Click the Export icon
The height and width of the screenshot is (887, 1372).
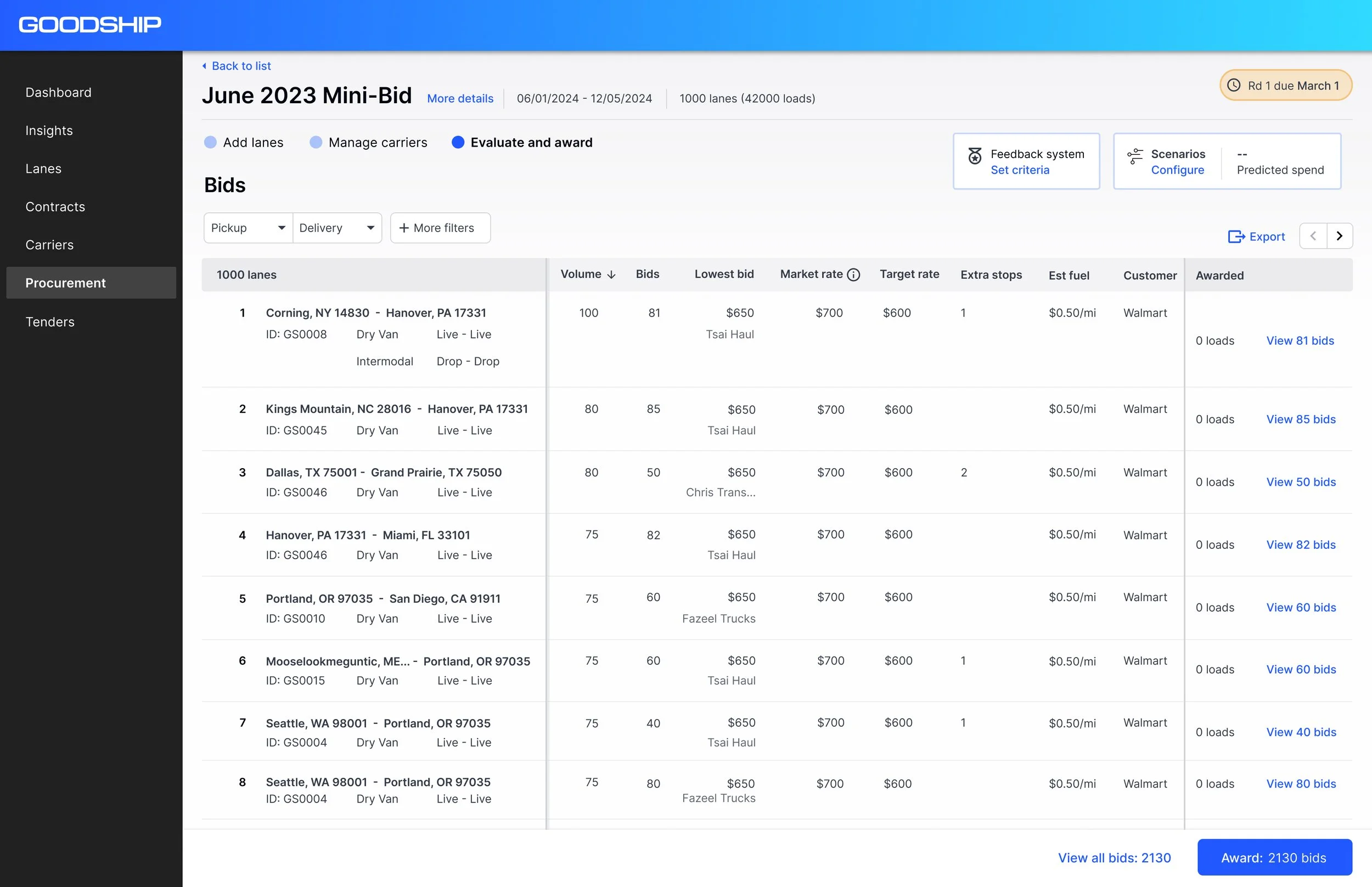1235,237
